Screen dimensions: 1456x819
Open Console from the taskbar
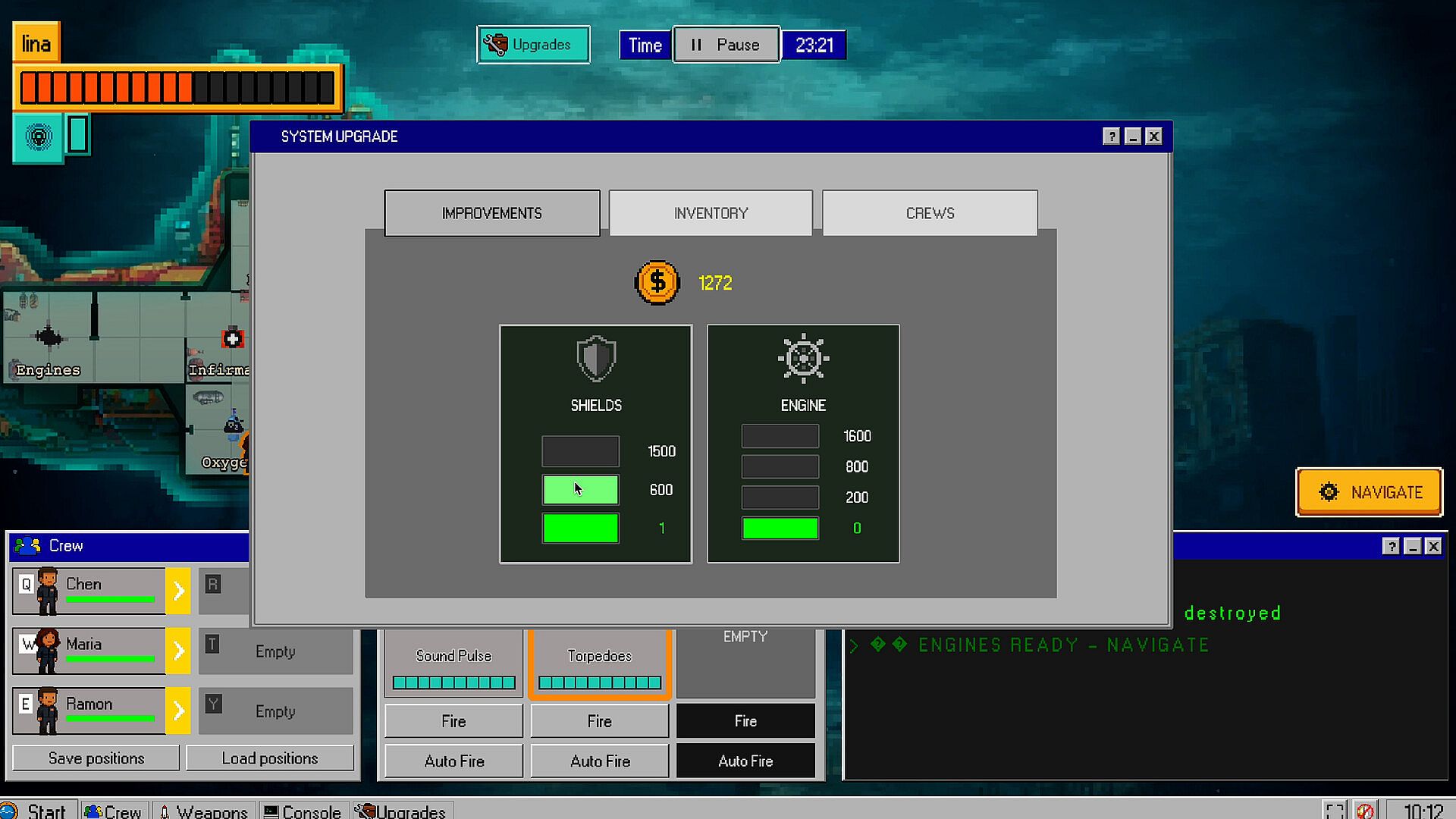pos(303,811)
